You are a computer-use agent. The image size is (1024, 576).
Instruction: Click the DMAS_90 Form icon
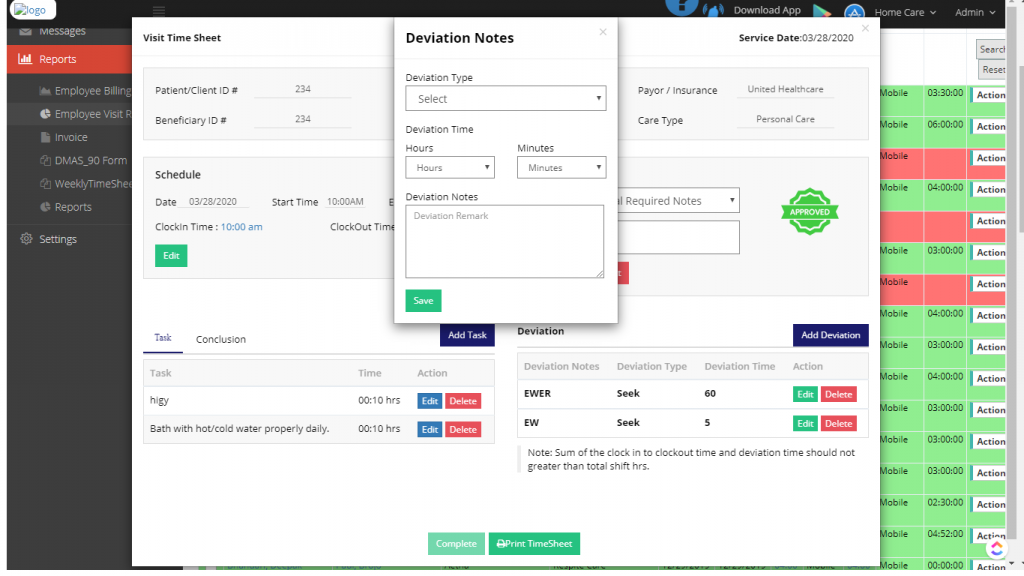[x=45, y=160]
